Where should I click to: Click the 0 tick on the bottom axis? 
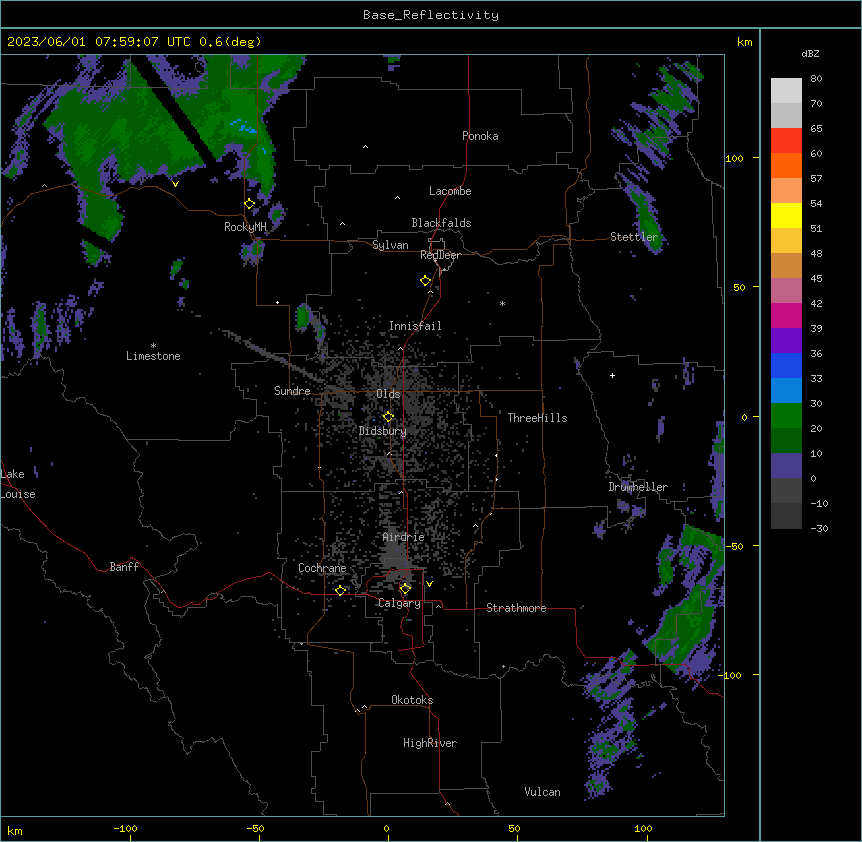click(x=386, y=829)
